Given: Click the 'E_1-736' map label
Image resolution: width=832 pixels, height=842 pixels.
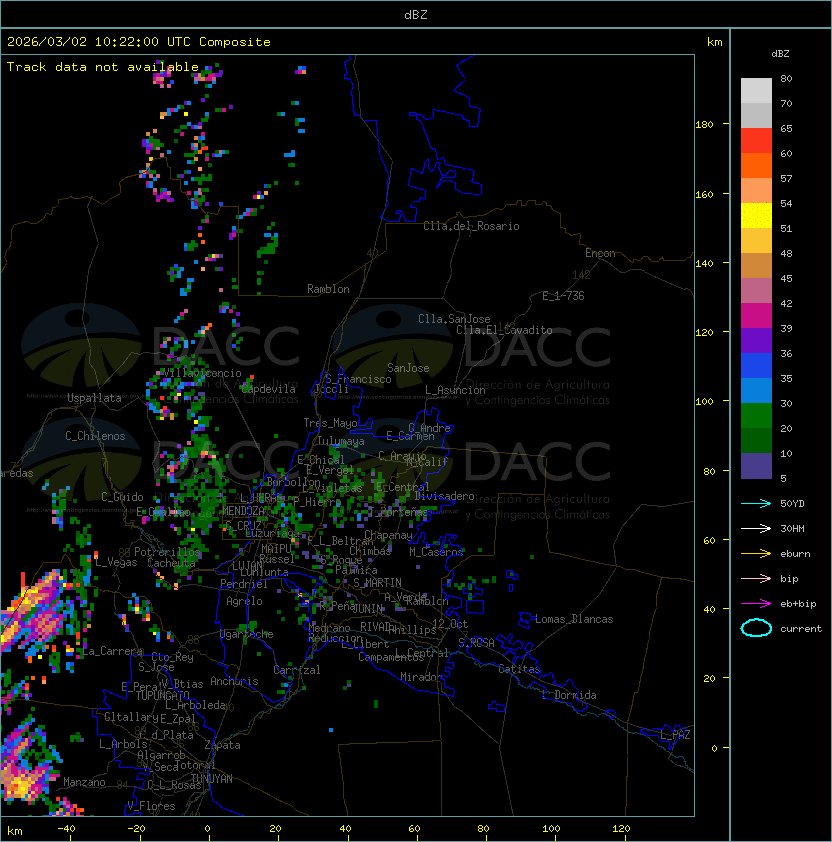Looking at the screenshot, I should pyautogui.click(x=563, y=296).
